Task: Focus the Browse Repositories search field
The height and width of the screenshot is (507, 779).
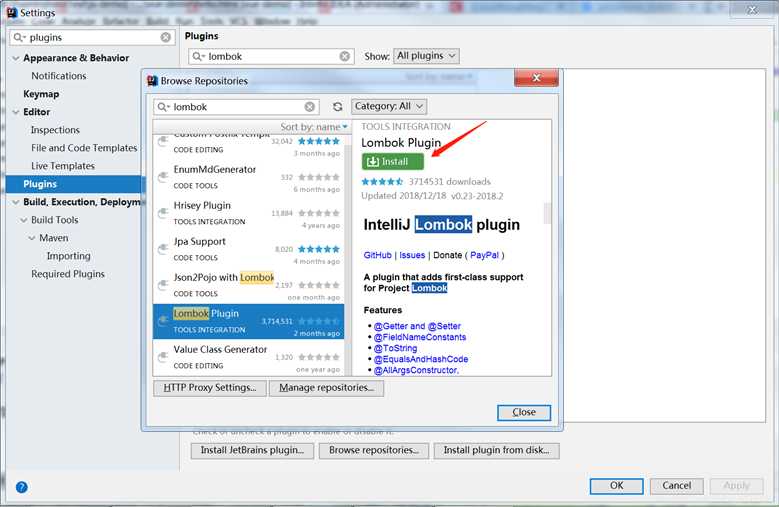Action: click(x=236, y=107)
